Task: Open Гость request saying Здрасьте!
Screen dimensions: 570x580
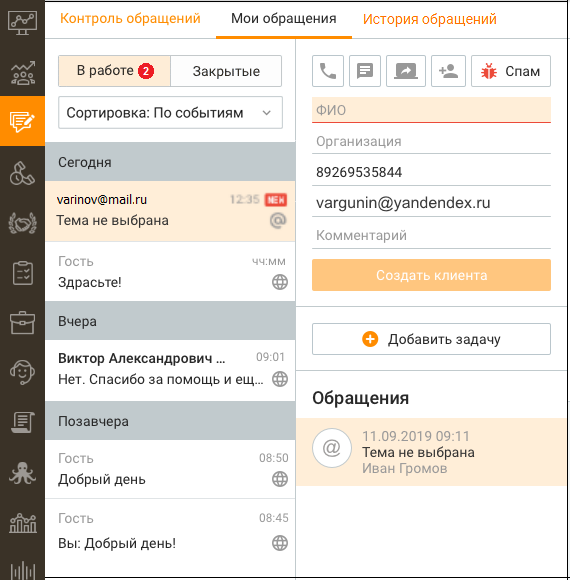Action: pos(170,272)
